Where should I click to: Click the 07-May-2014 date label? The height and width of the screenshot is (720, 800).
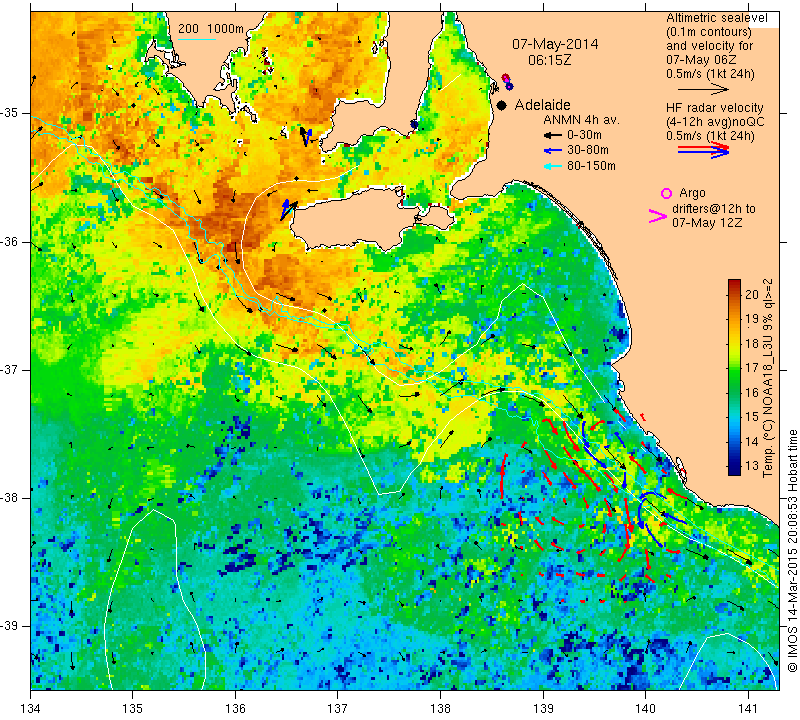(x=555, y=44)
